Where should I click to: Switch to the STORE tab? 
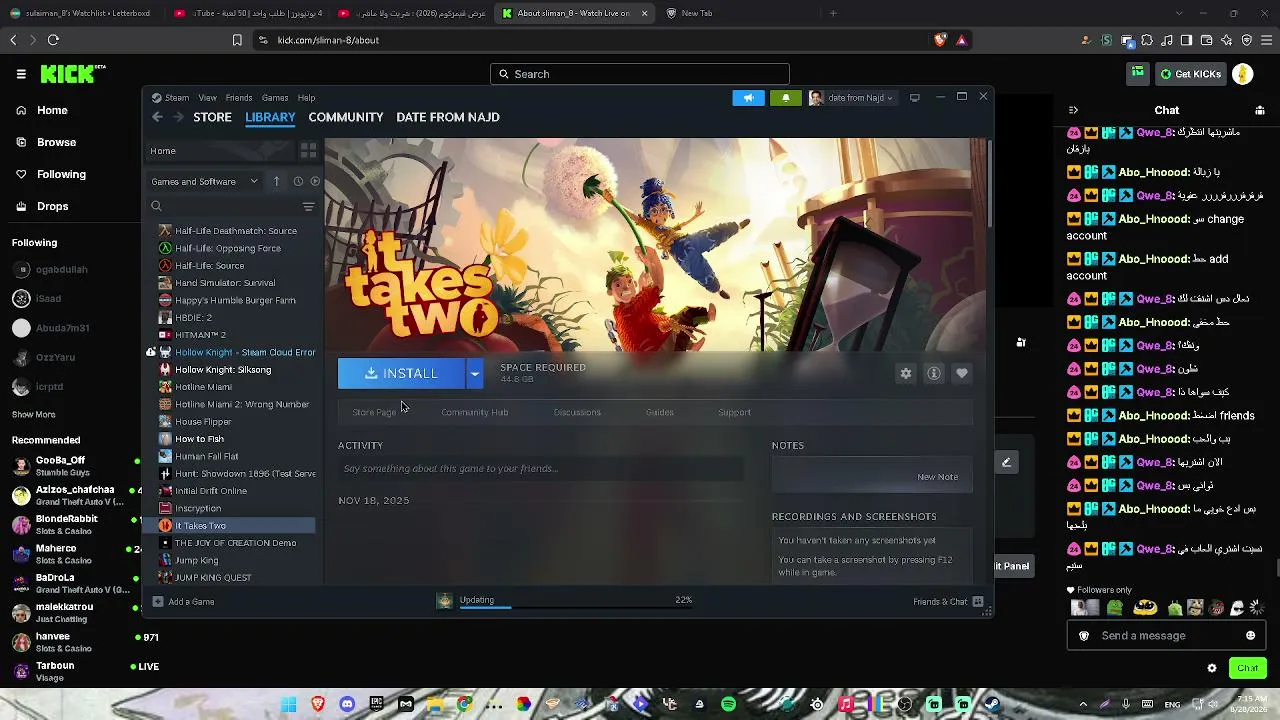click(212, 117)
